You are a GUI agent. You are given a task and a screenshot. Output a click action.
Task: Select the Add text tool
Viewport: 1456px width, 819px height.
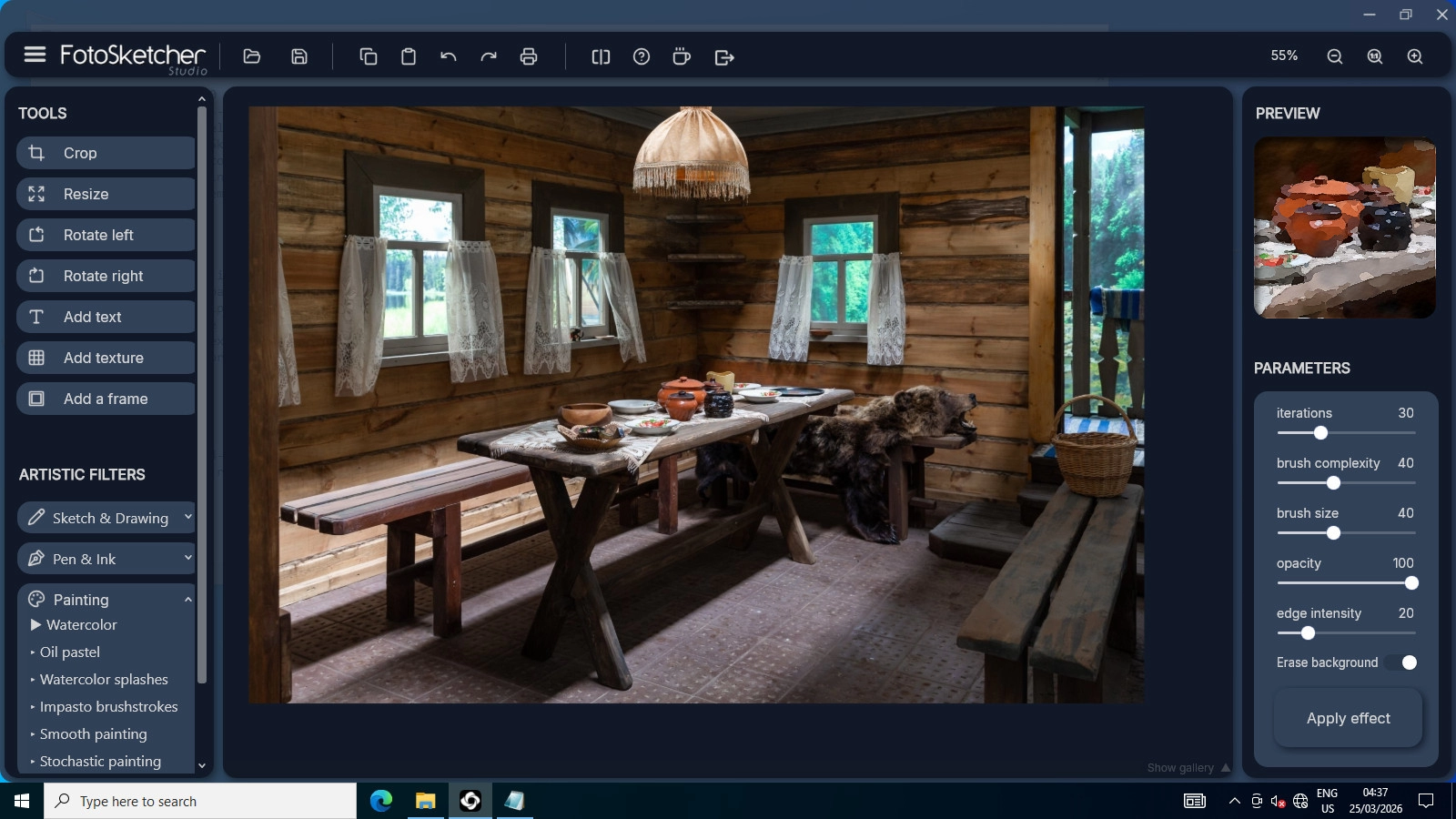tap(106, 317)
